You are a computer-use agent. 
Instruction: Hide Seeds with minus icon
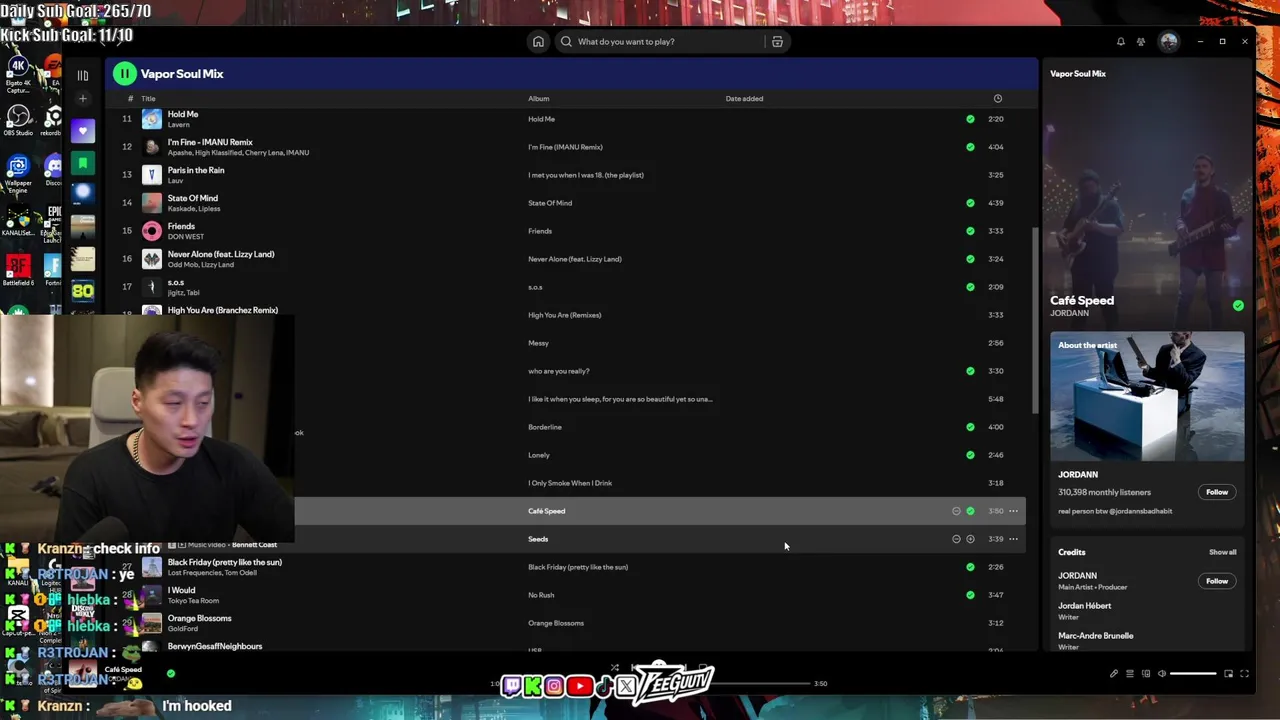tap(956, 539)
